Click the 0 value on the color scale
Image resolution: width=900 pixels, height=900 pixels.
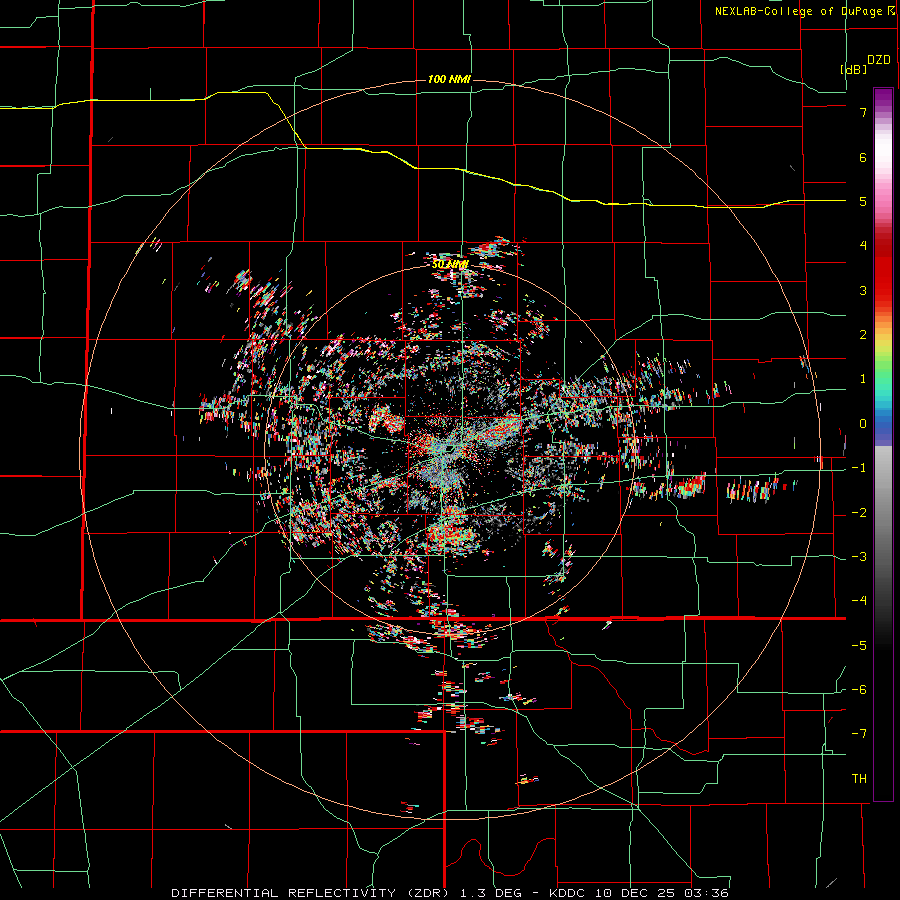pos(863,424)
